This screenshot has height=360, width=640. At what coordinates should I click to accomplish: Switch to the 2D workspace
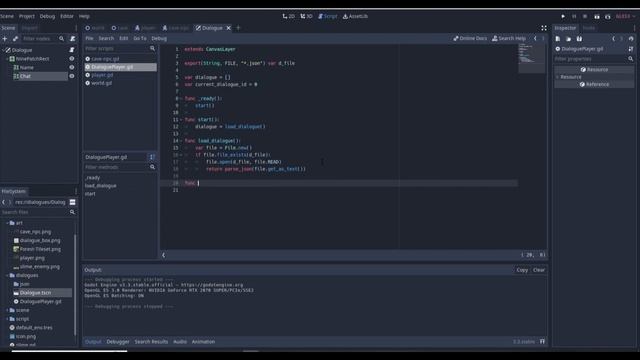click(288, 16)
